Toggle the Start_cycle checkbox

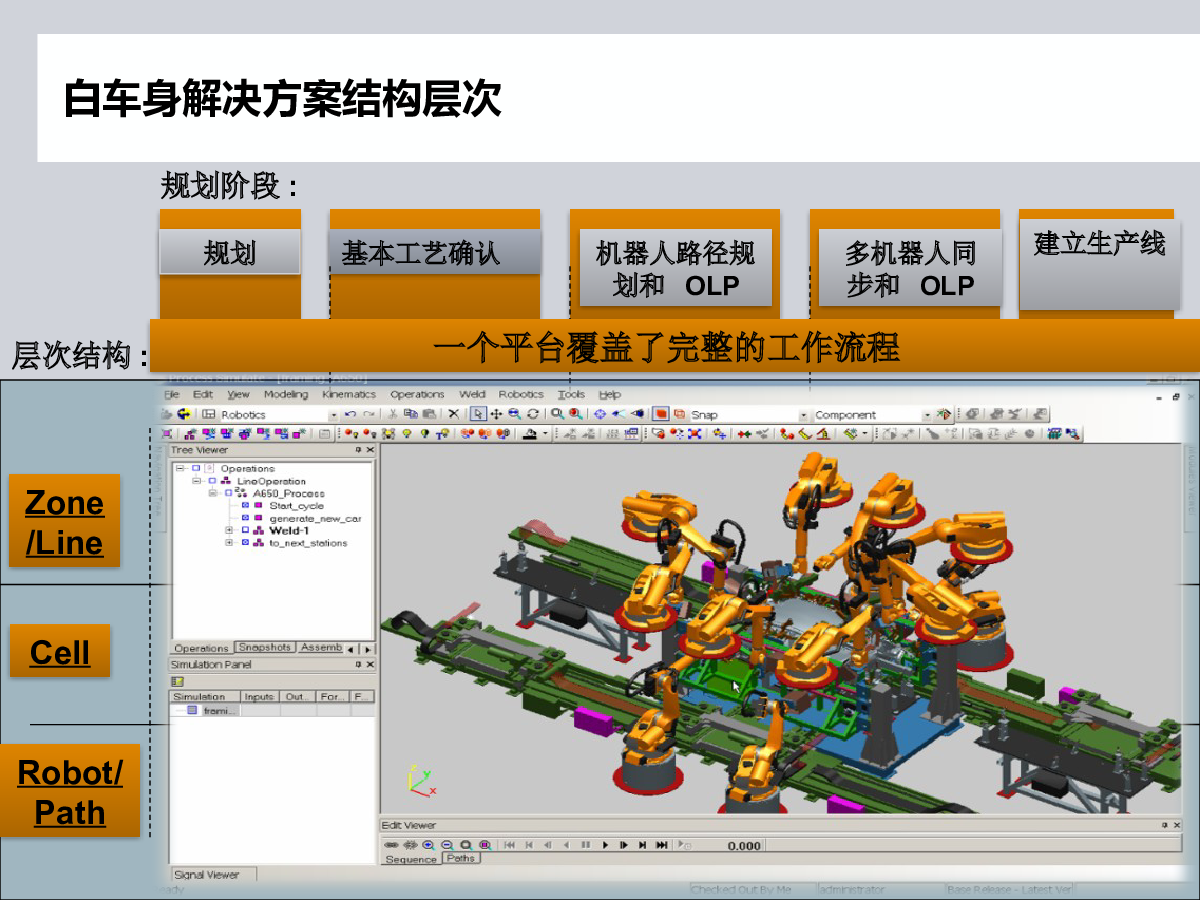coord(245,506)
